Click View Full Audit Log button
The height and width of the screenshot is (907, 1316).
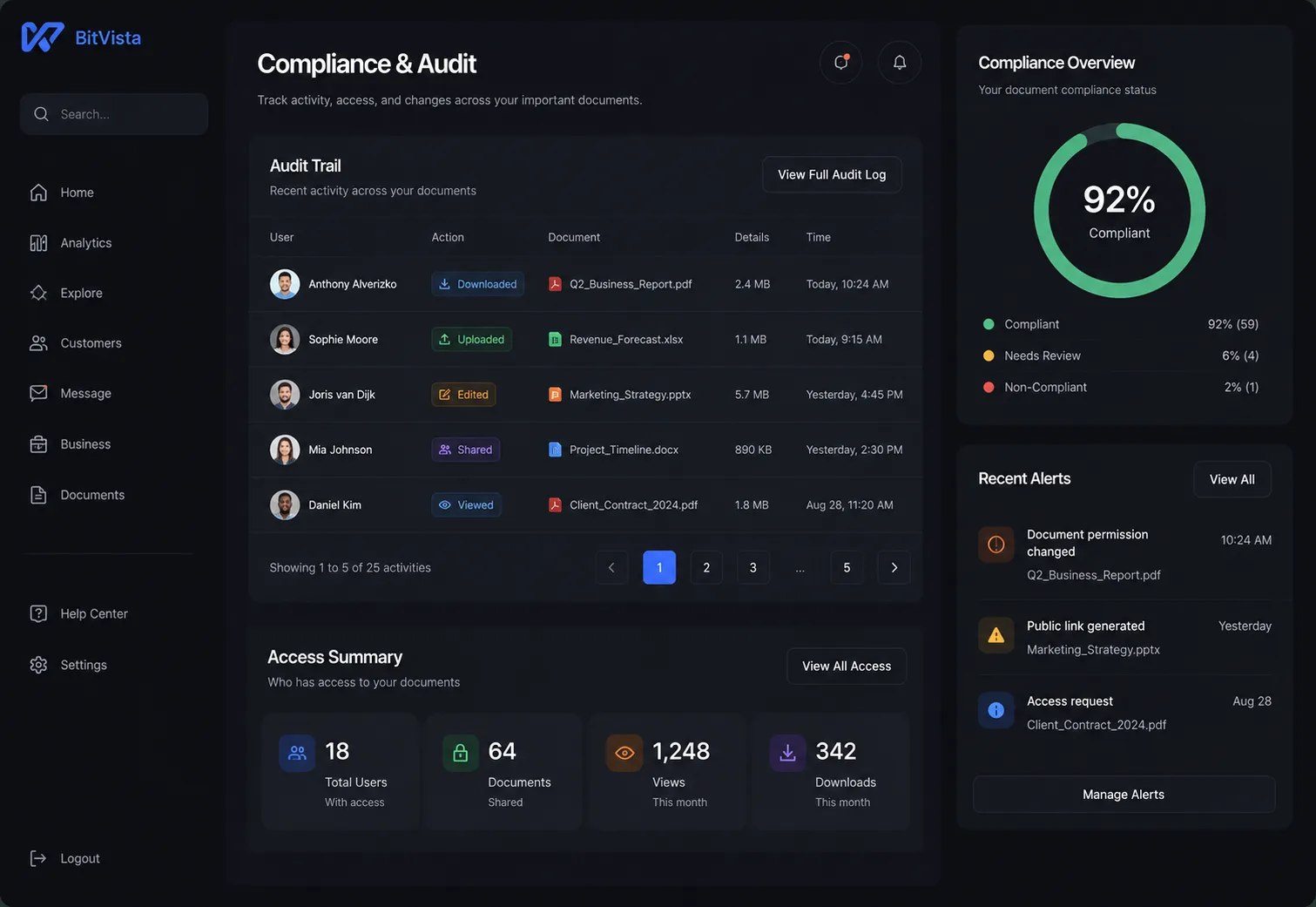[x=832, y=174]
